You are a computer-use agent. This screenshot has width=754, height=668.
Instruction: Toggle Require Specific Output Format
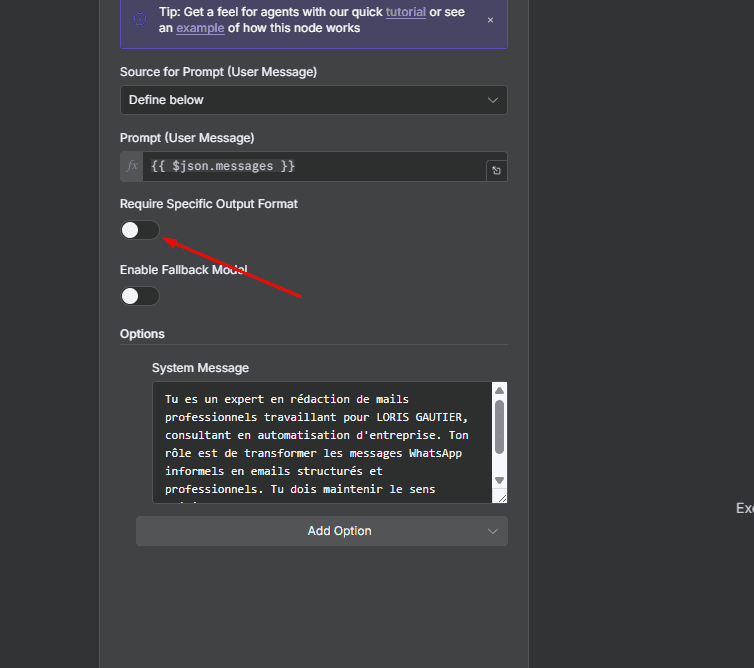(139, 230)
